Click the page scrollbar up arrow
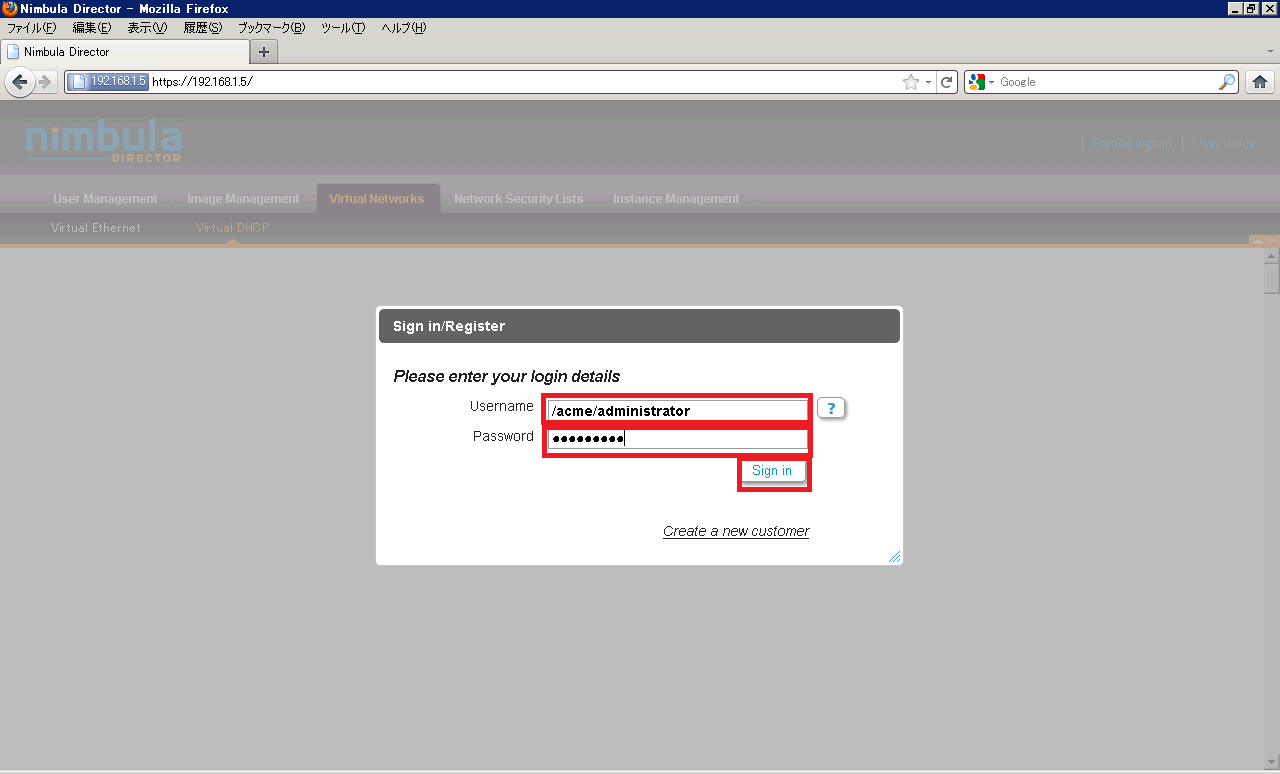The image size is (1280, 774). 1272,255
